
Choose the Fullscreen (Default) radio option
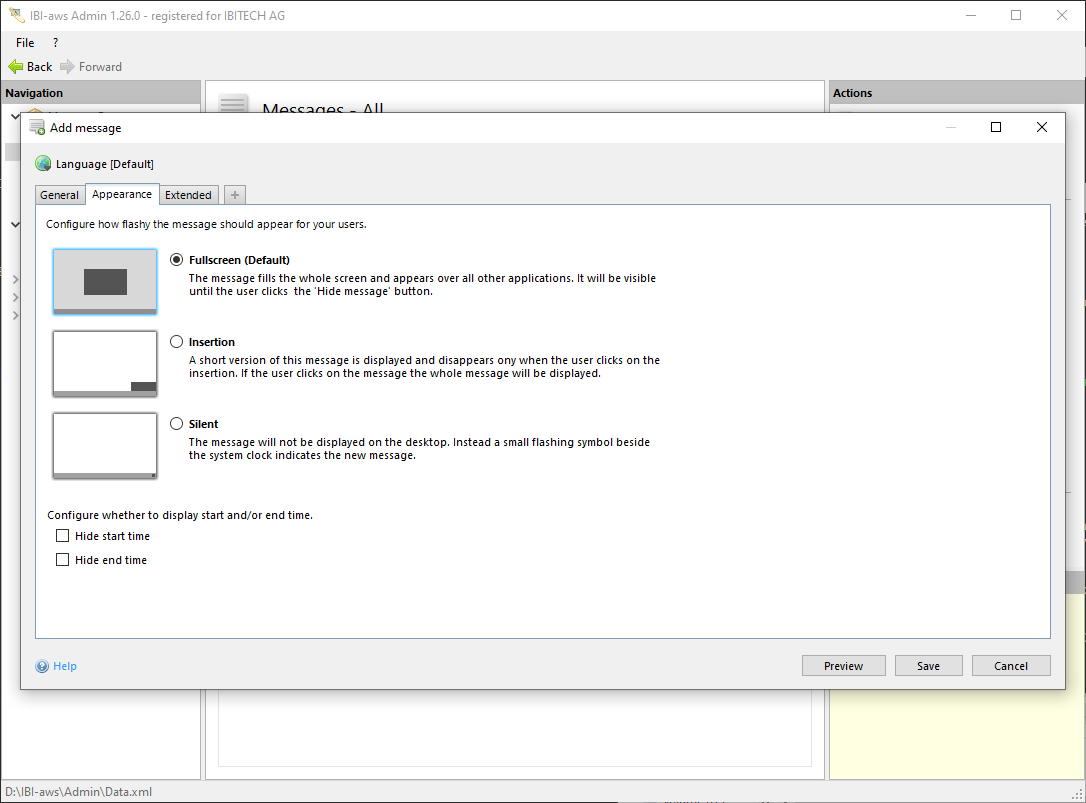tap(177, 260)
